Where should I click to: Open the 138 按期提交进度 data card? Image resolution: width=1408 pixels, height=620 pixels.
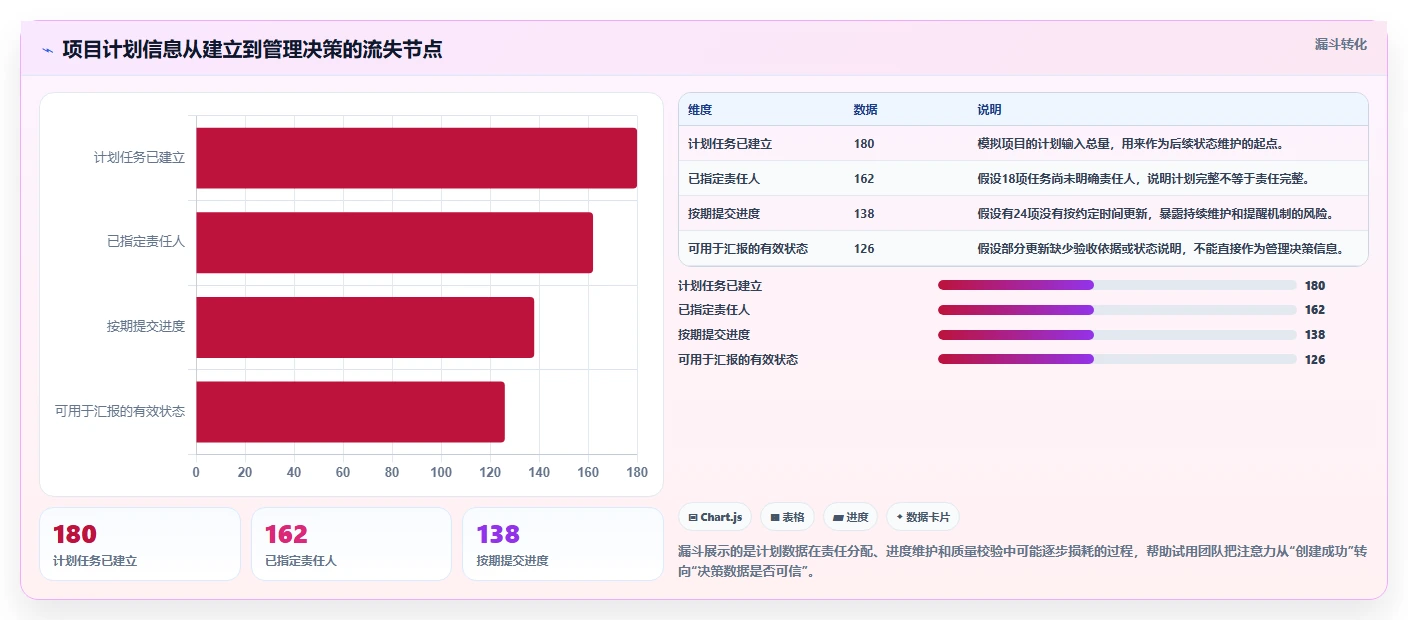pos(563,544)
